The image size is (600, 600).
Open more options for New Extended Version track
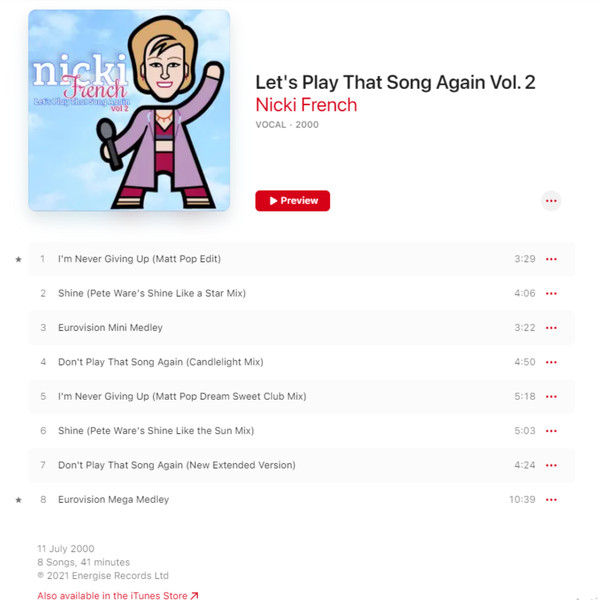point(551,465)
